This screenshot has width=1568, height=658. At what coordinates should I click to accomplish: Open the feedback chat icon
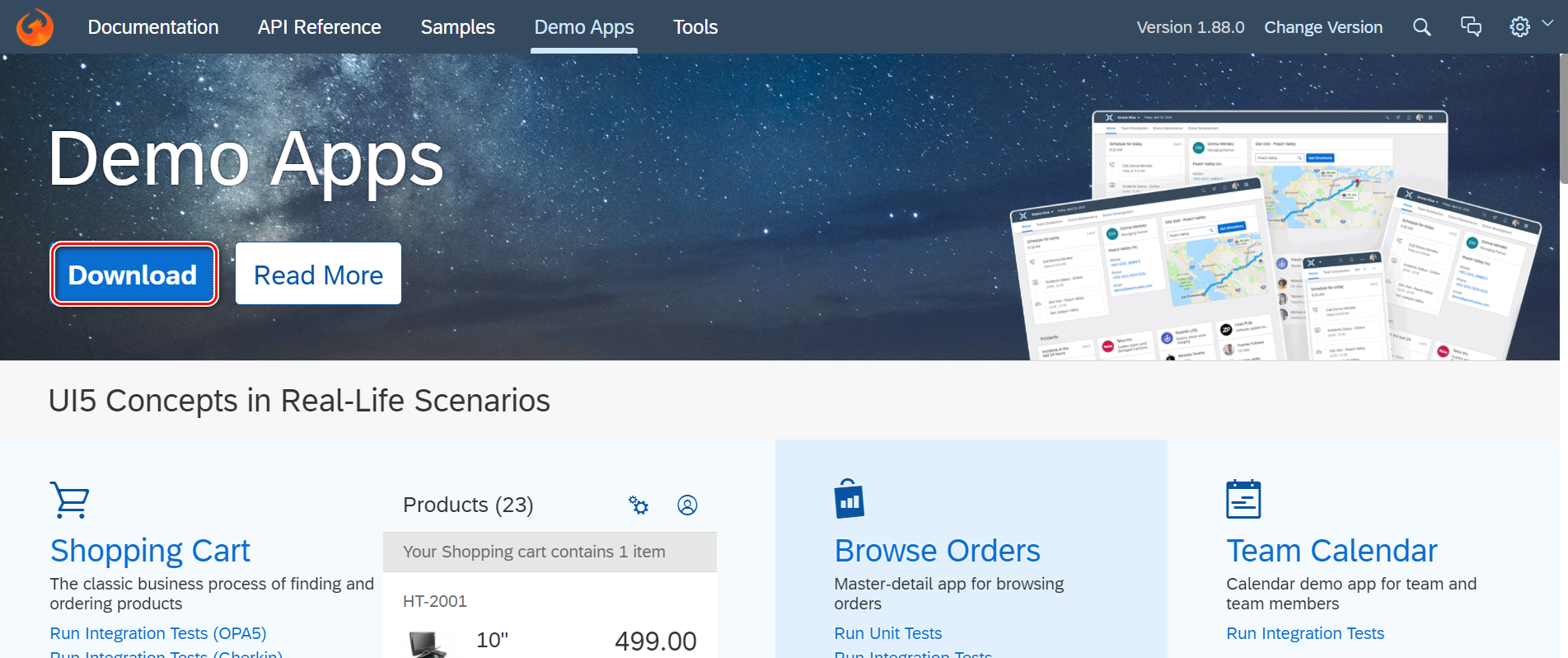[x=1471, y=27]
